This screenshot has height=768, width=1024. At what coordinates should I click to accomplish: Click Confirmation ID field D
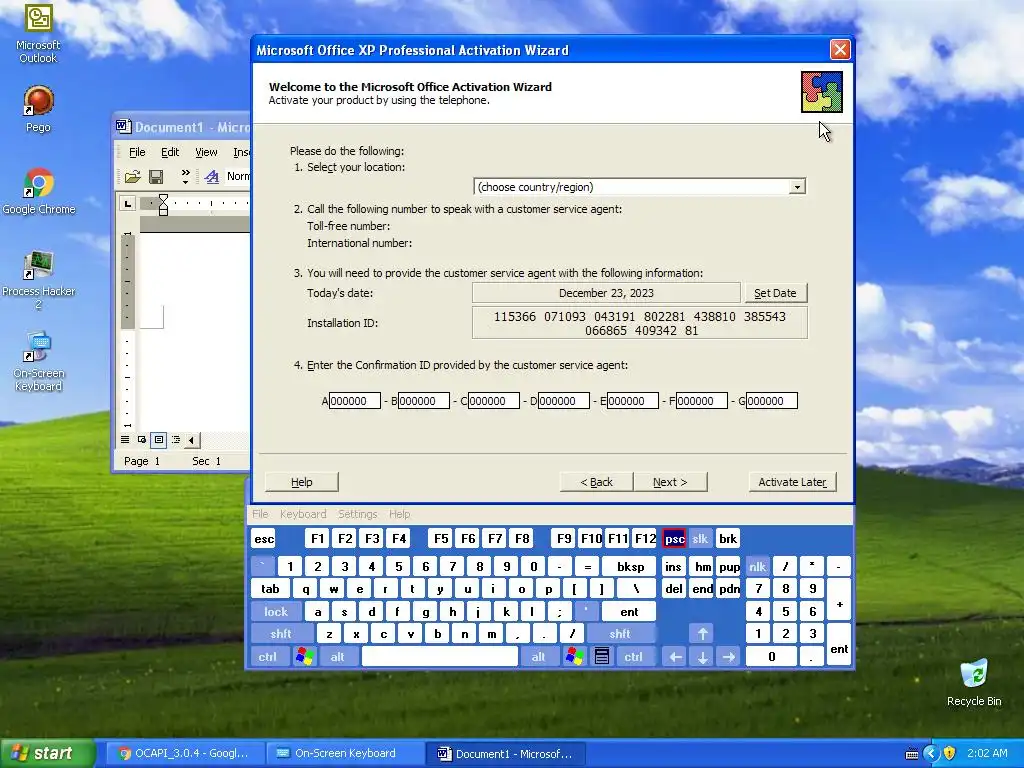coord(563,401)
